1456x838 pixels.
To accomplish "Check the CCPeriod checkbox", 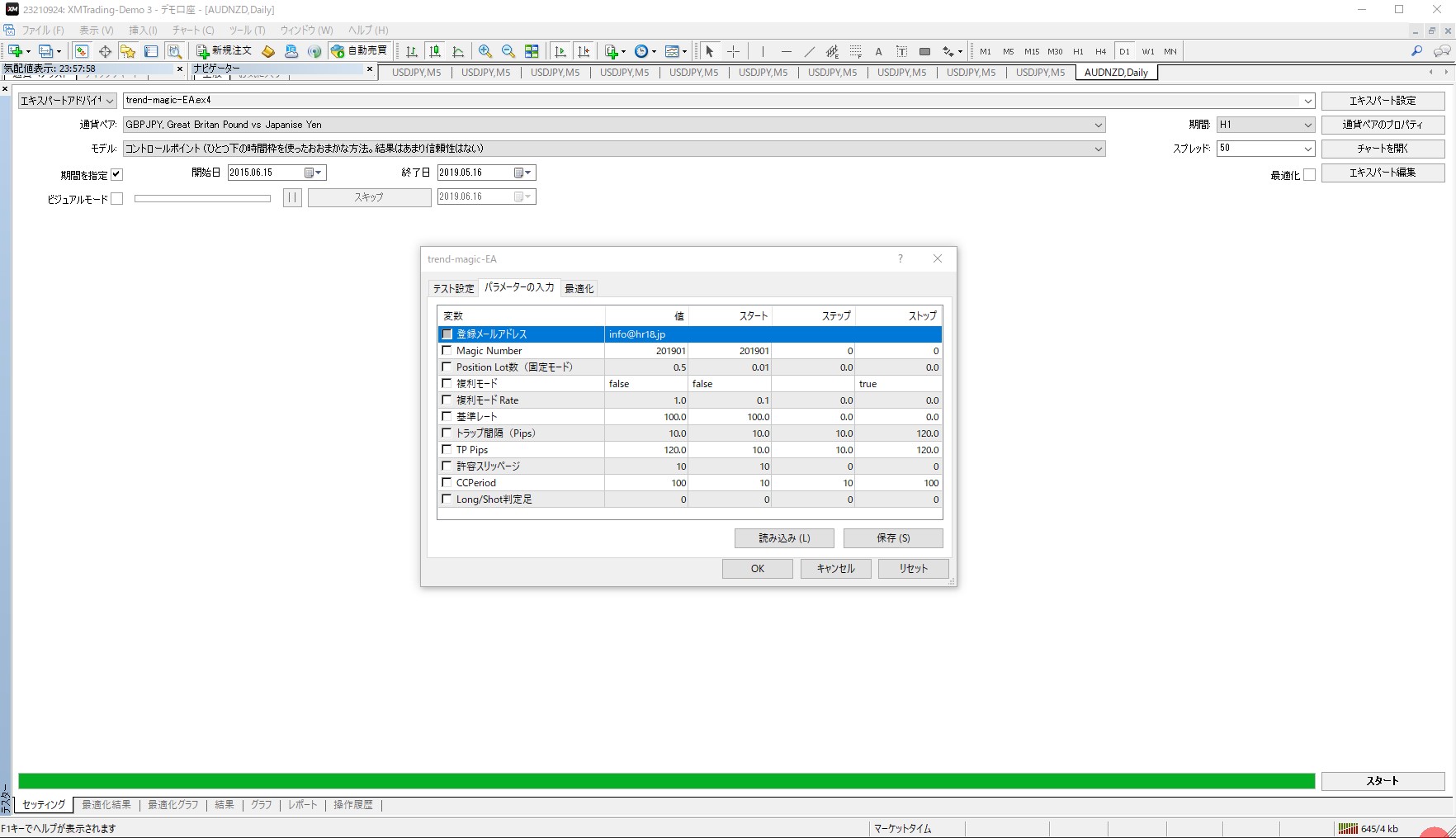I will coord(447,483).
